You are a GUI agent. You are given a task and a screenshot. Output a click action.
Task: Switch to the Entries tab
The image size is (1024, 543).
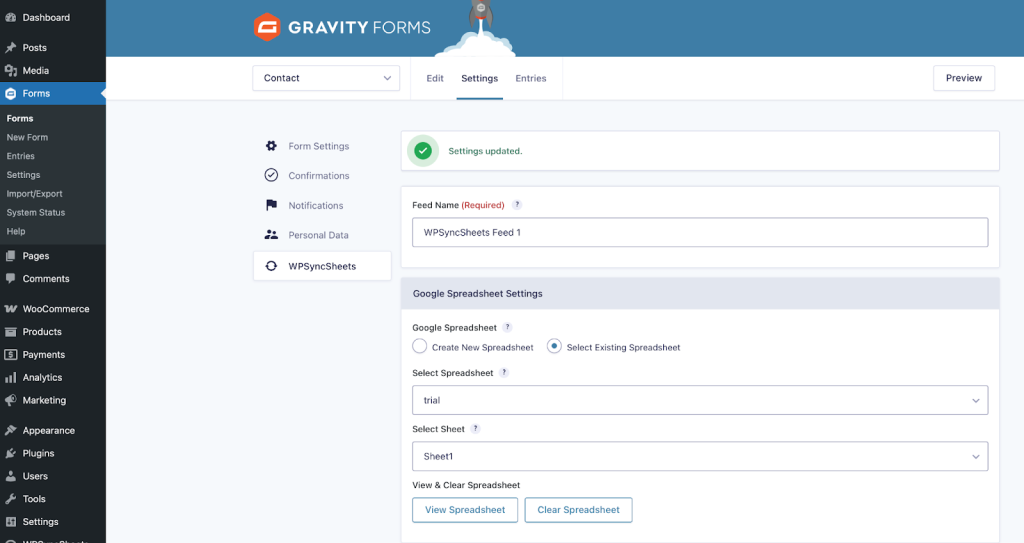[x=531, y=78]
